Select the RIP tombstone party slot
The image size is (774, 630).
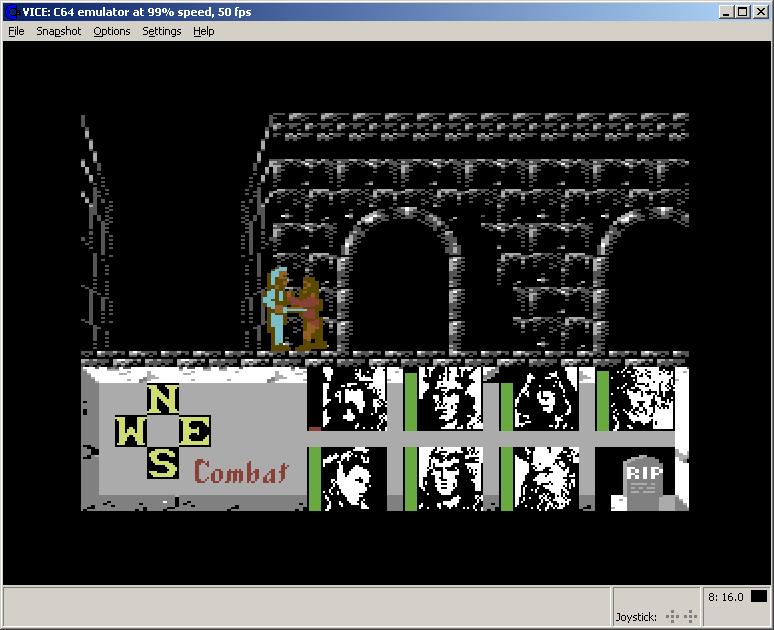coord(641,481)
